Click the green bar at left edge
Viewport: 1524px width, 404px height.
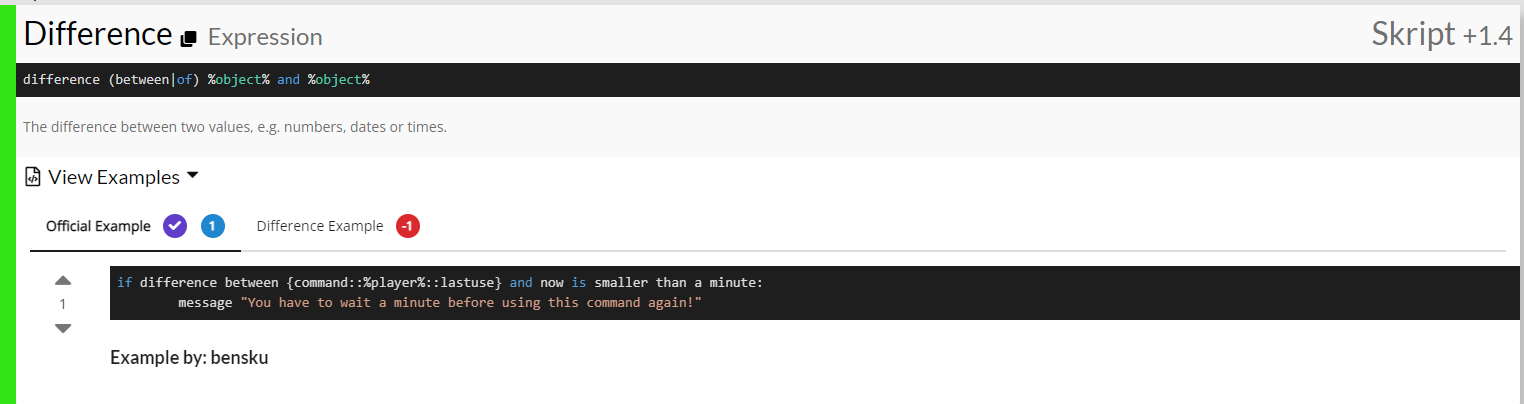(x=8, y=204)
